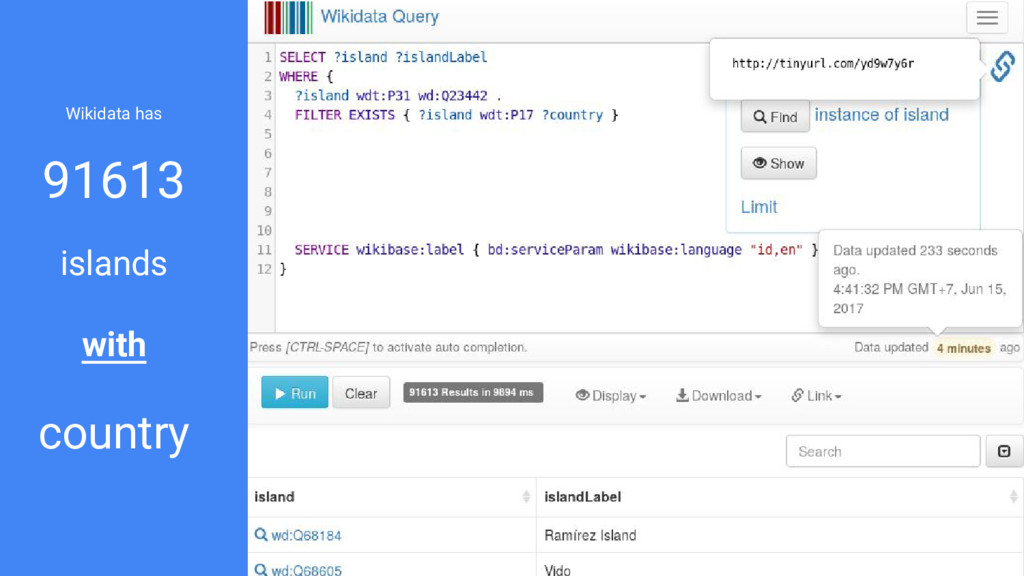Open the Download dropdown
Image resolution: width=1024 pixels, height=576 pixels.
[x=718, y=396]
